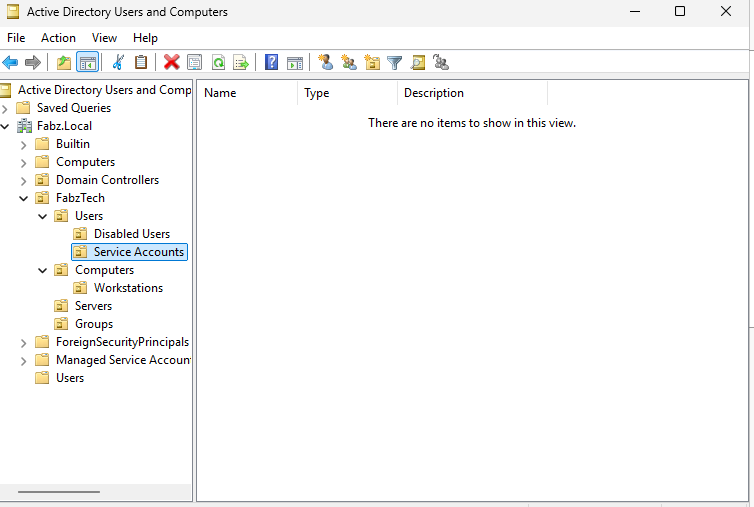Screen dimensions: 754x507
Task: Collapse the Fabz.Local domain node
Action: [x=5, y=127]
